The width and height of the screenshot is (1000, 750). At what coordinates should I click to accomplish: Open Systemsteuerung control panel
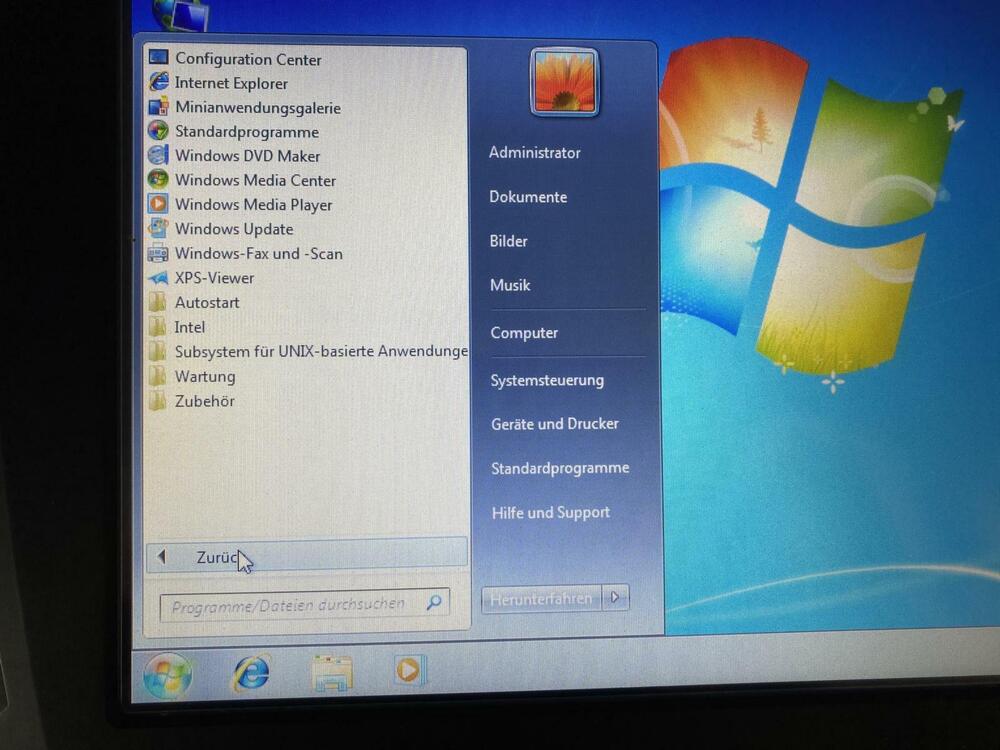[x=547, y=380]
